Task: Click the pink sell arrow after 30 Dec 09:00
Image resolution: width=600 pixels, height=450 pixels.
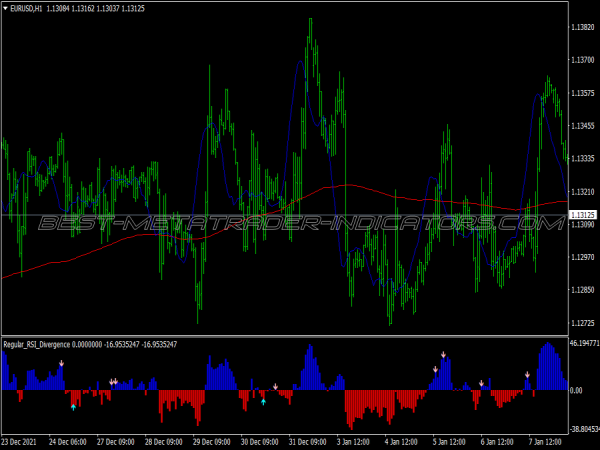Action: pos(276,386)
